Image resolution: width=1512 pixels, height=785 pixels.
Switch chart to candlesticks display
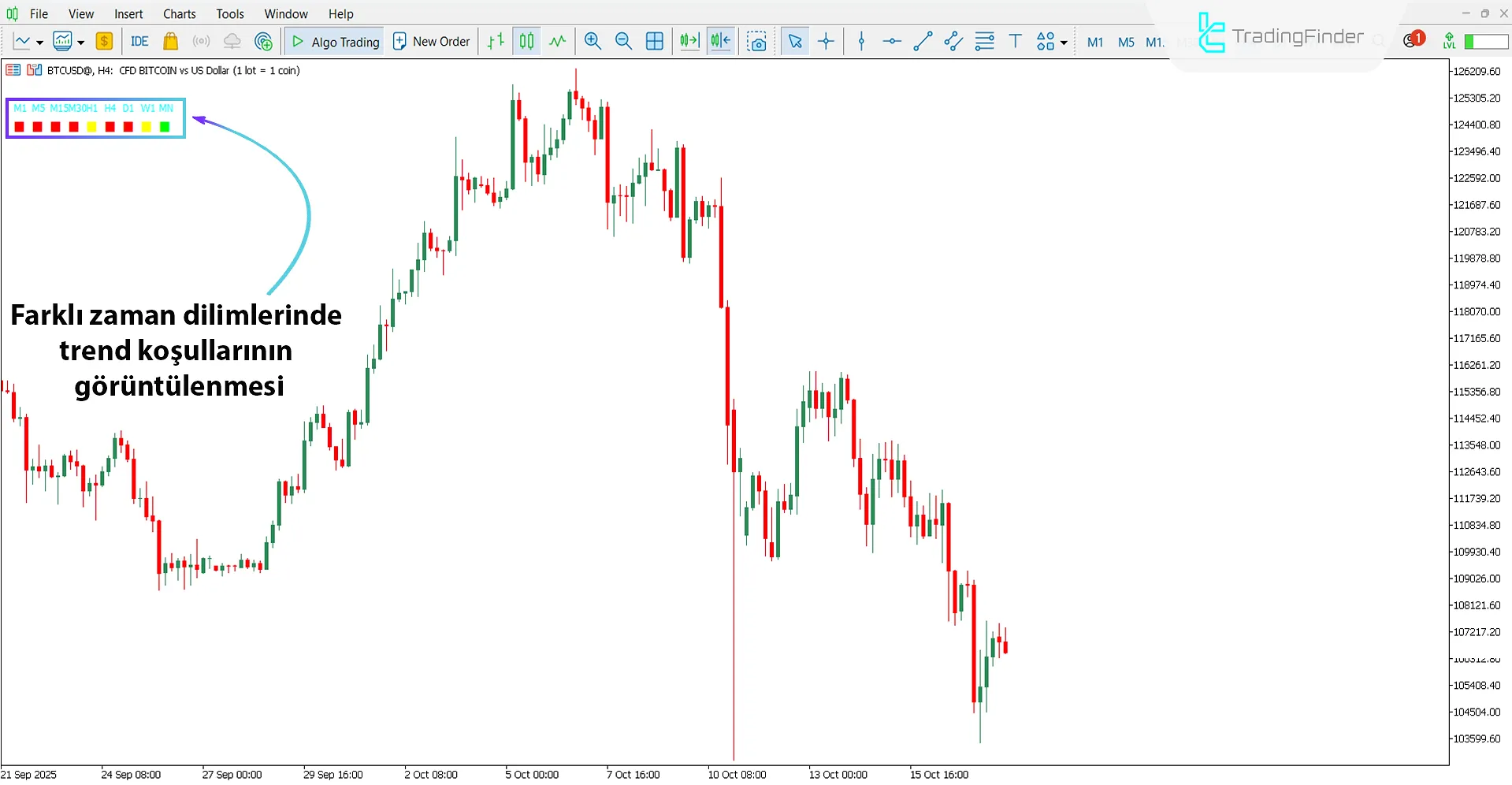coord(526,42)
